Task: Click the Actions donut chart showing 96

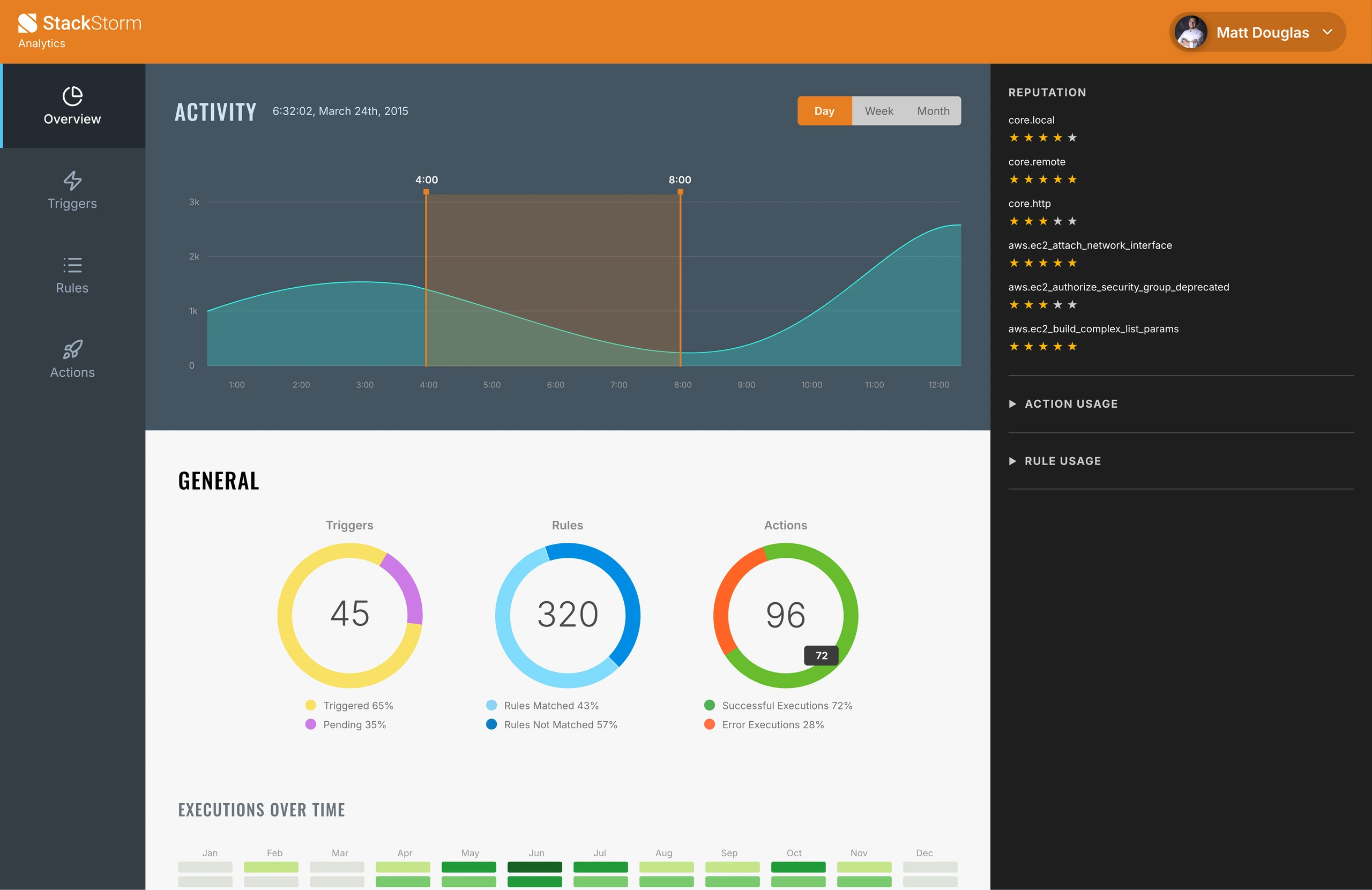Action: [x=786, y=615]
